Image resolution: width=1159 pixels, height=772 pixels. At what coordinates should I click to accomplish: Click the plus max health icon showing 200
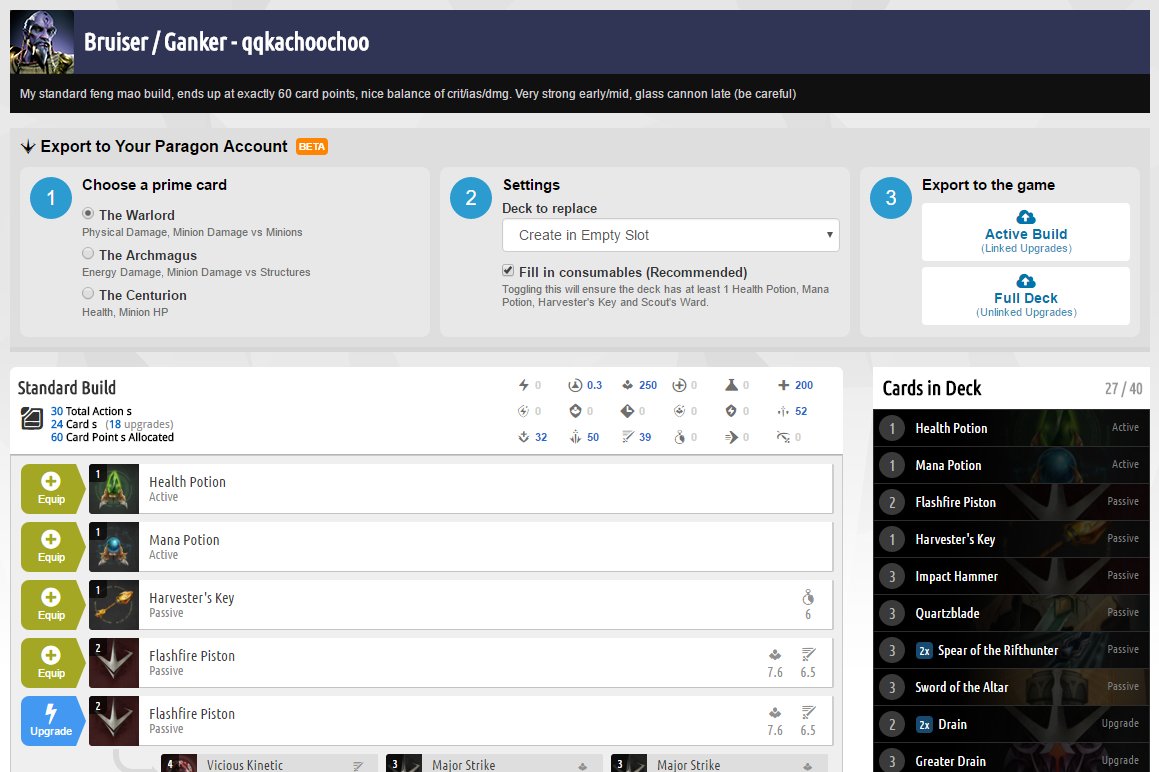pyautogui.click(x=784, y=385)
